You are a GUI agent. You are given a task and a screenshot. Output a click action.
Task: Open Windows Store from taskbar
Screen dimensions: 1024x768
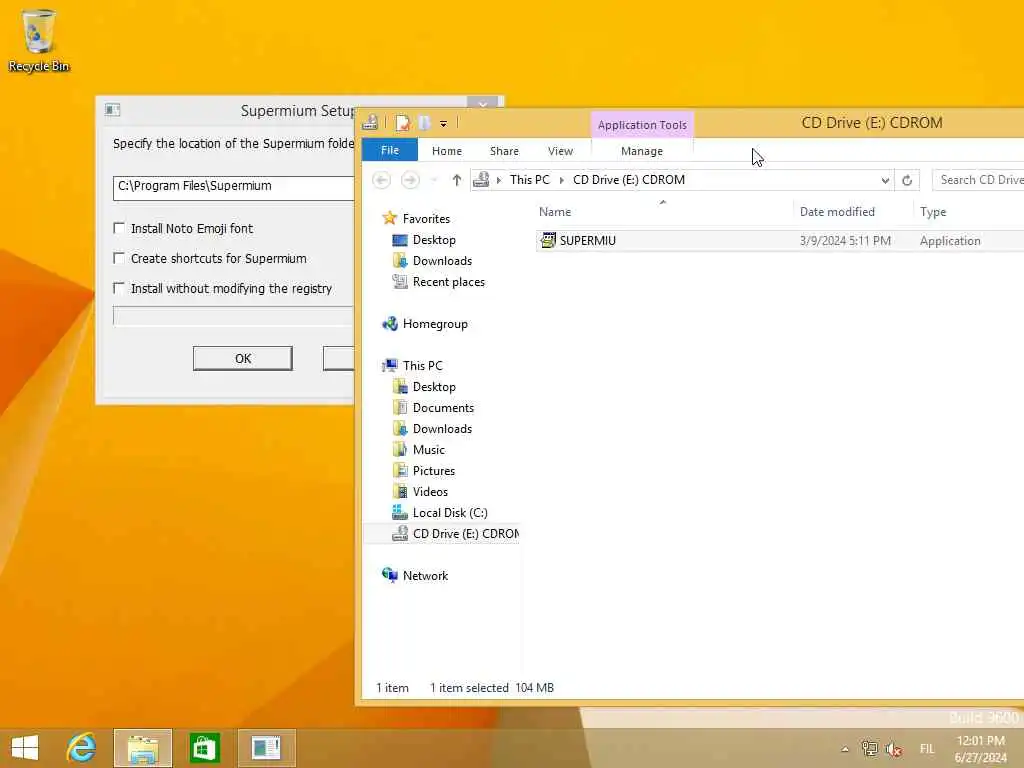point(204,748)
